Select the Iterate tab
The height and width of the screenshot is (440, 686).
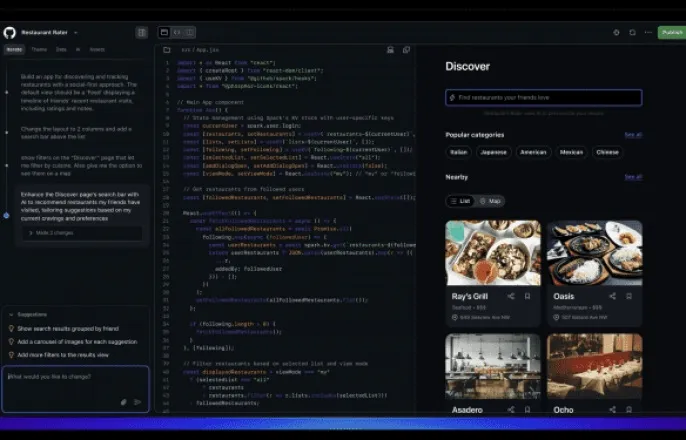pyautogui.click(x=14, y=49)
